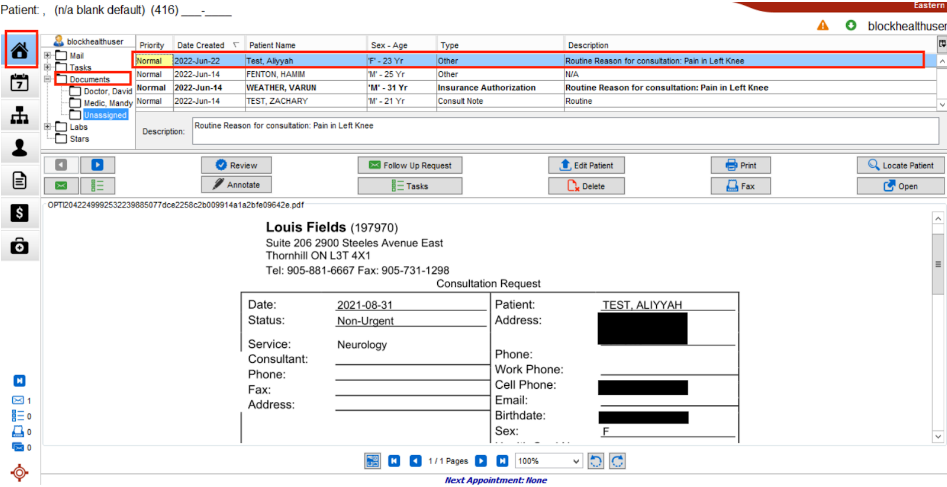
Task: Open the billing dollar sign sidebar icon
Action: click(20, 213)
